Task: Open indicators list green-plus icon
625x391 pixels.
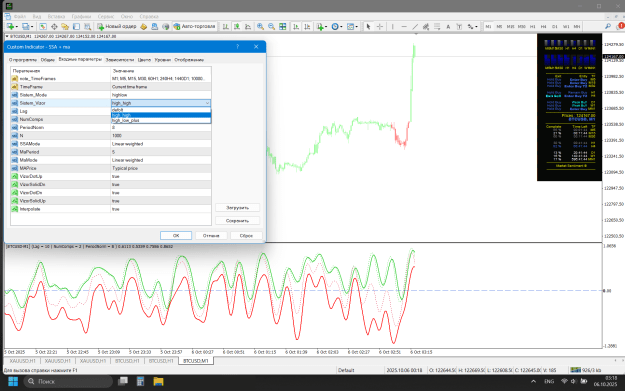Action: tap(320, 26)
